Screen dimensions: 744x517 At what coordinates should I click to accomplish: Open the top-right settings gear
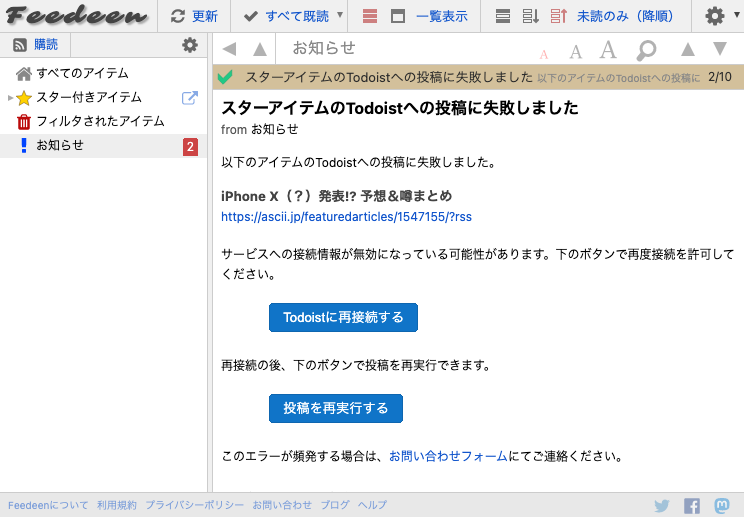point(715,16)
